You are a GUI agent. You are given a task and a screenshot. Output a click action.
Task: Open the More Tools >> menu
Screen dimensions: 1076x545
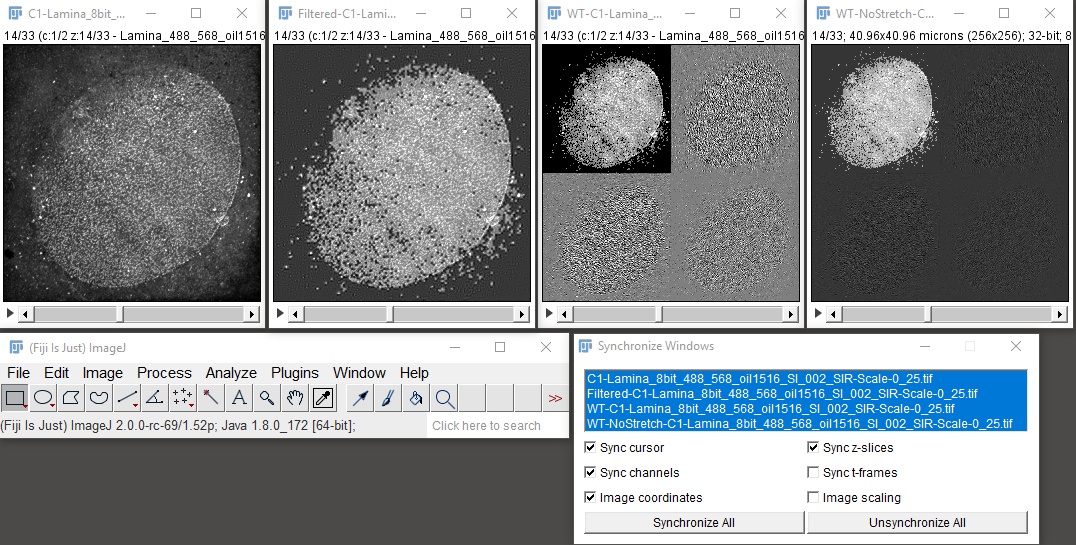click(556, 397)
